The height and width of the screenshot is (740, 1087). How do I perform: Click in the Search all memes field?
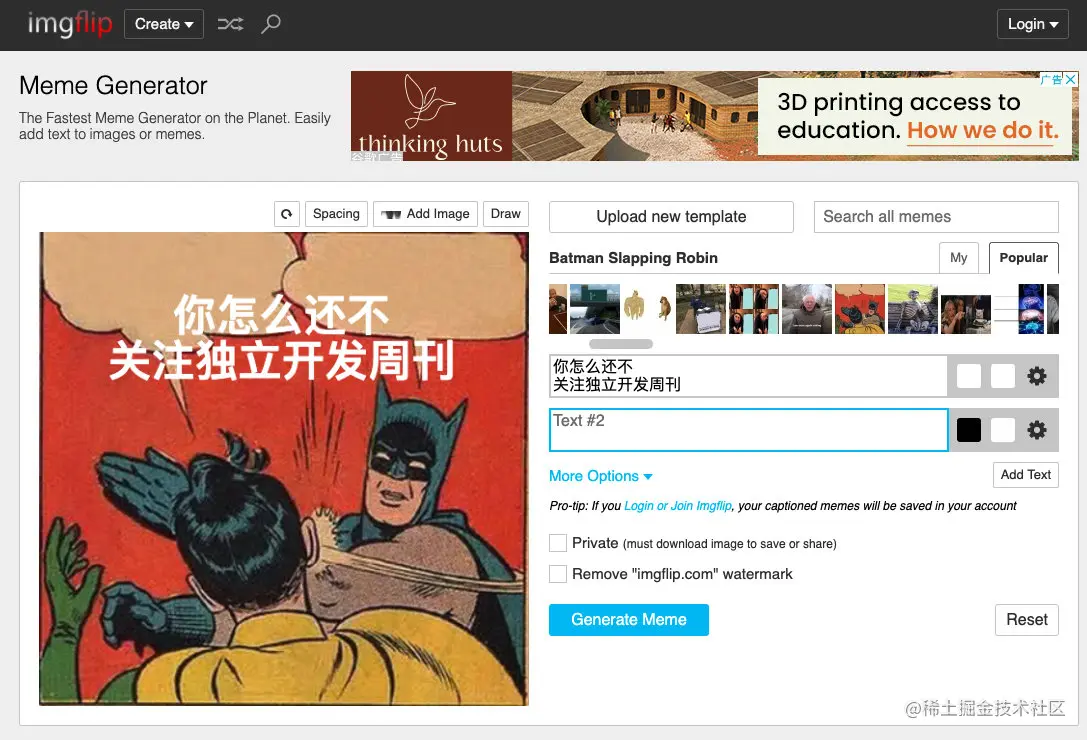936,217
